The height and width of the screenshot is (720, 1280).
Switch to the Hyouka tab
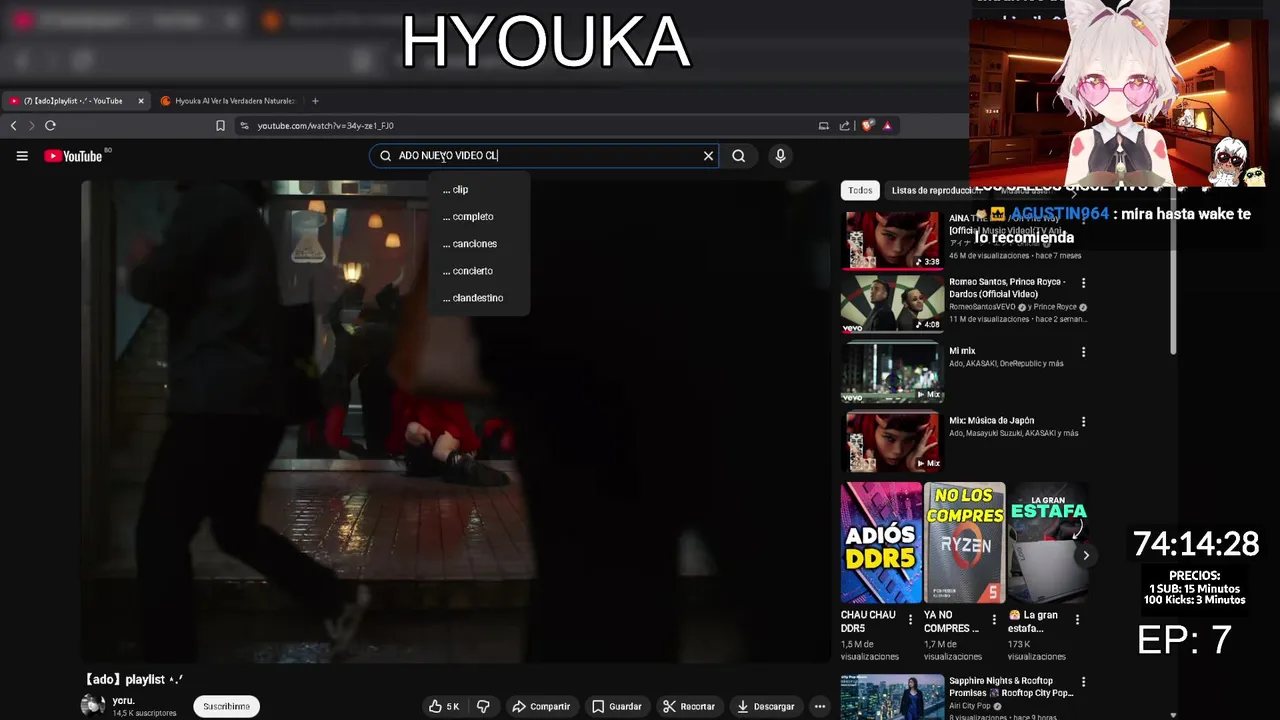coord(228,101)
